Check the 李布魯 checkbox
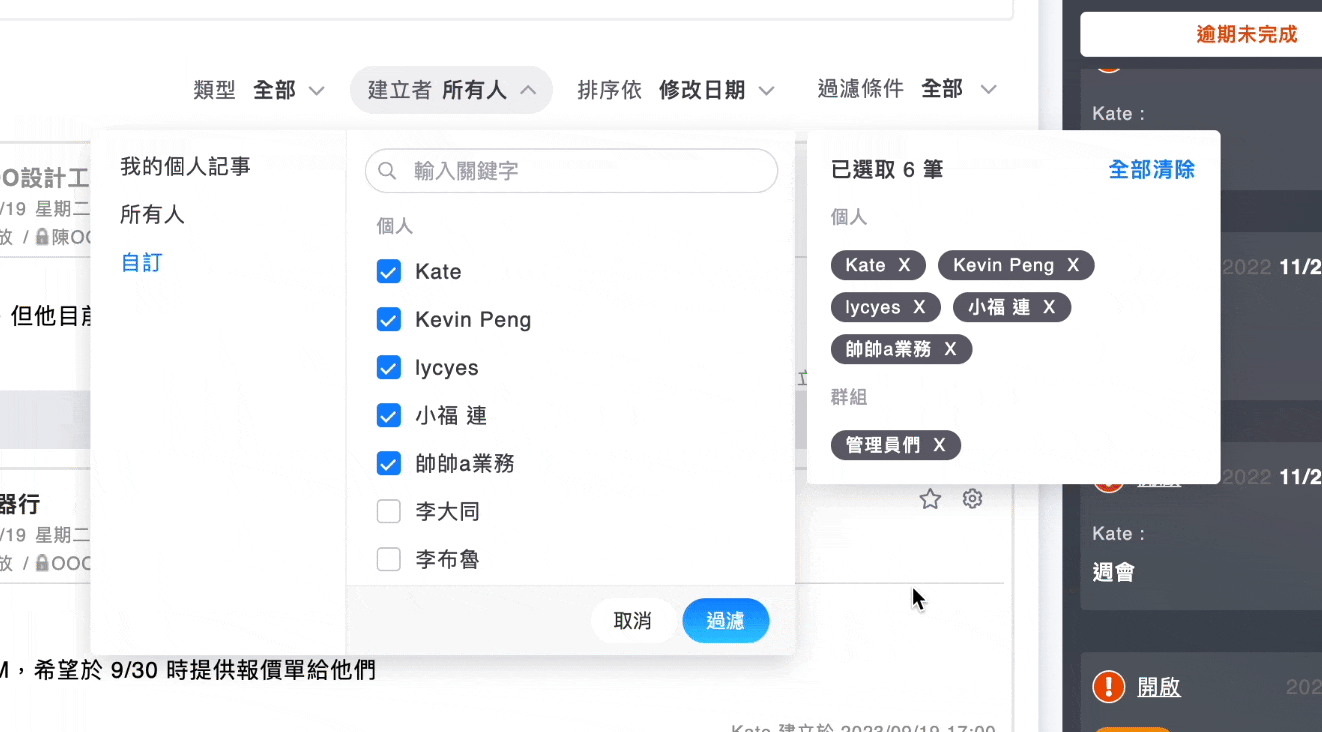Image resolution: width=1322 pixels, height=732 pixels. 388,559
